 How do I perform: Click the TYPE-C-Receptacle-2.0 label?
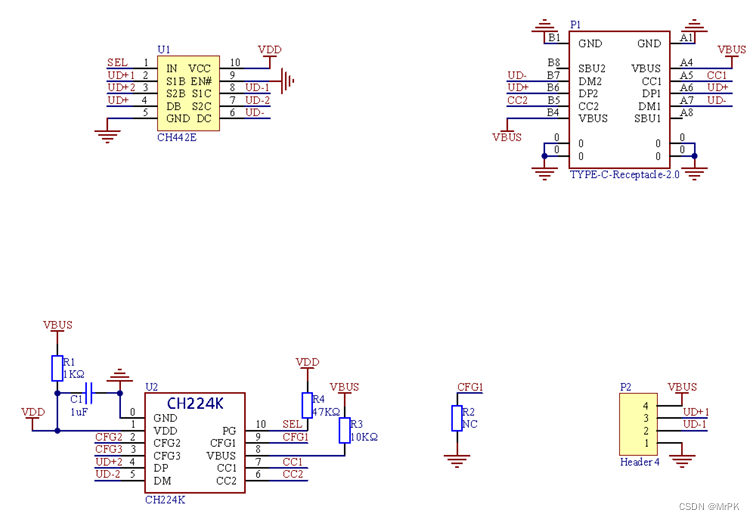625,174
